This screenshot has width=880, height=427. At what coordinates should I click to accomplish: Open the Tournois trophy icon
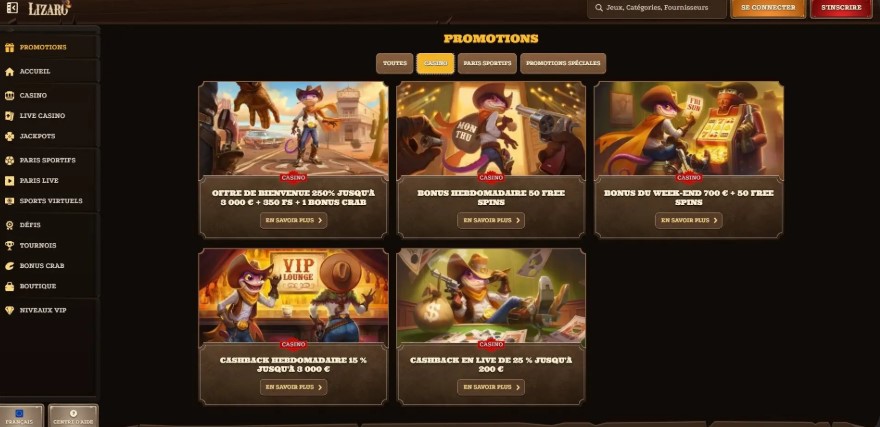[x=10, y=245]
